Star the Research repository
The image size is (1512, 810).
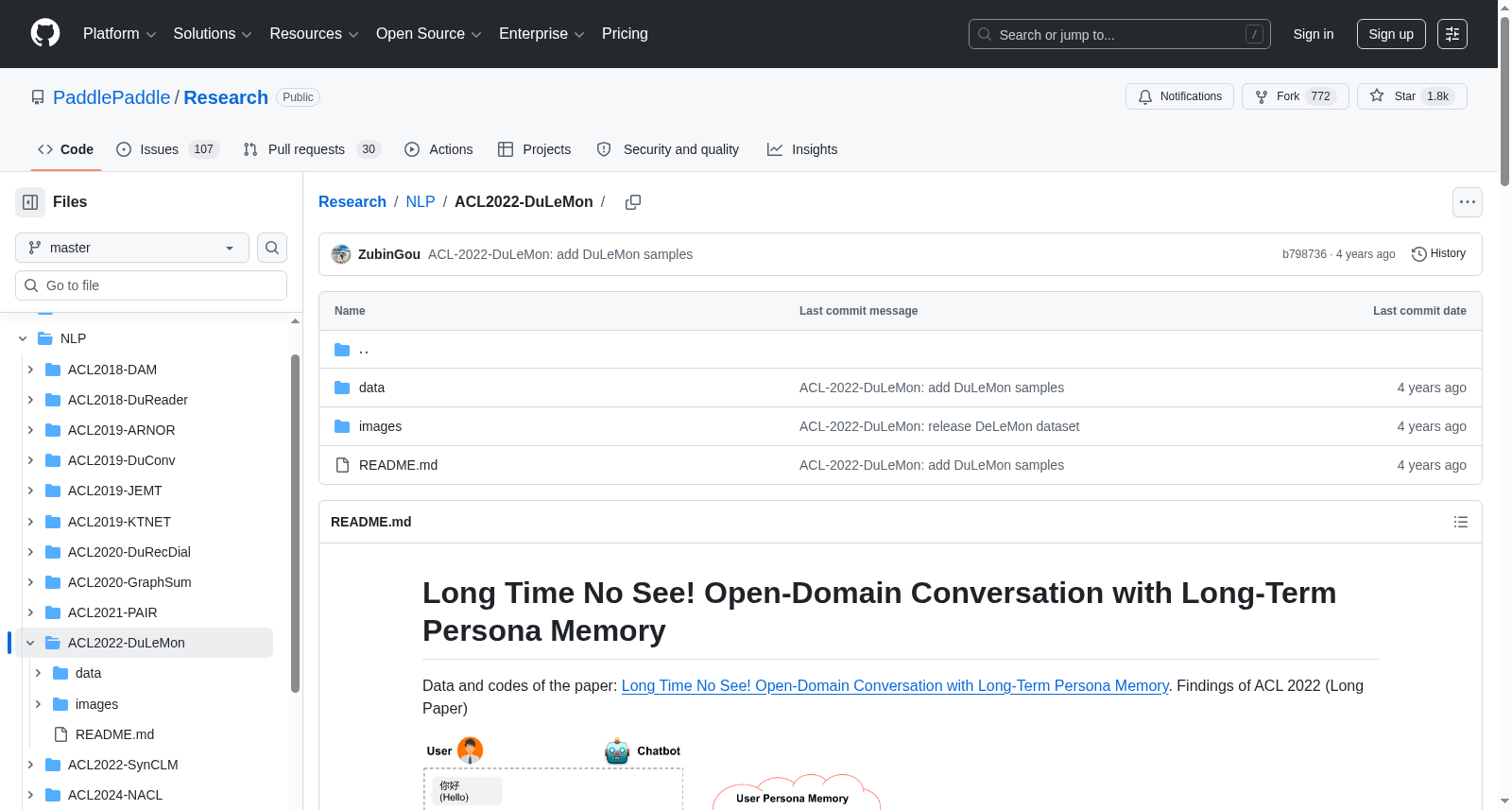(x=1412, y=96)
